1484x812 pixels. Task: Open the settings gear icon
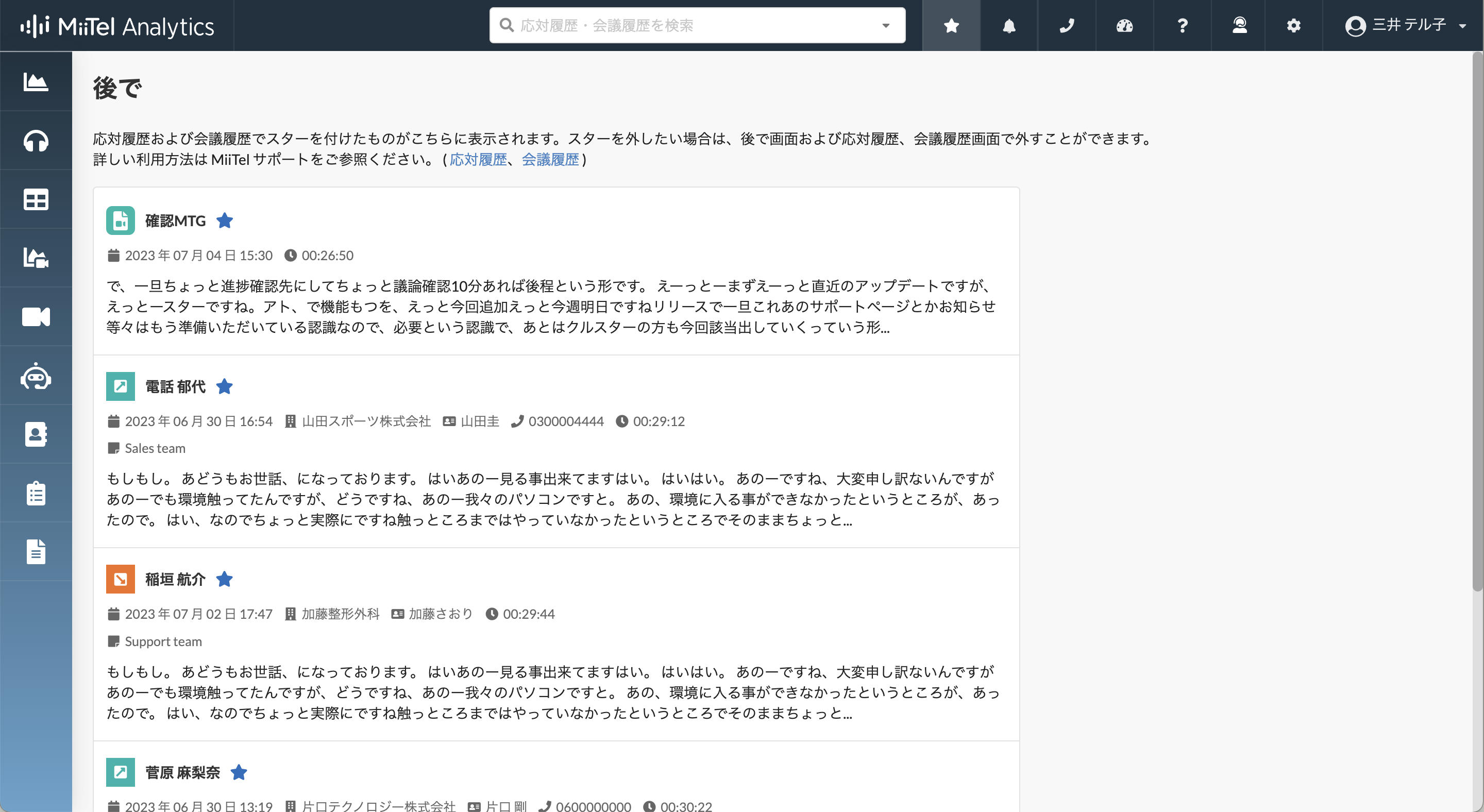tap(1293, 25)
